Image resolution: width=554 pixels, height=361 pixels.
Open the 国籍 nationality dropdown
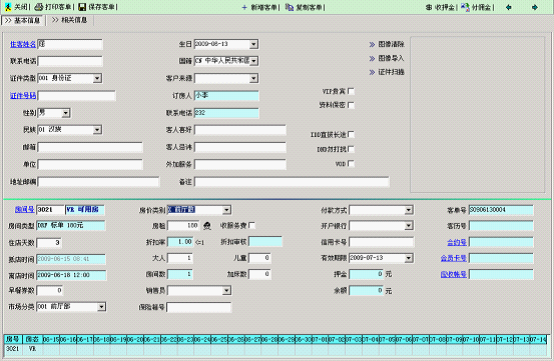(254, 61)
